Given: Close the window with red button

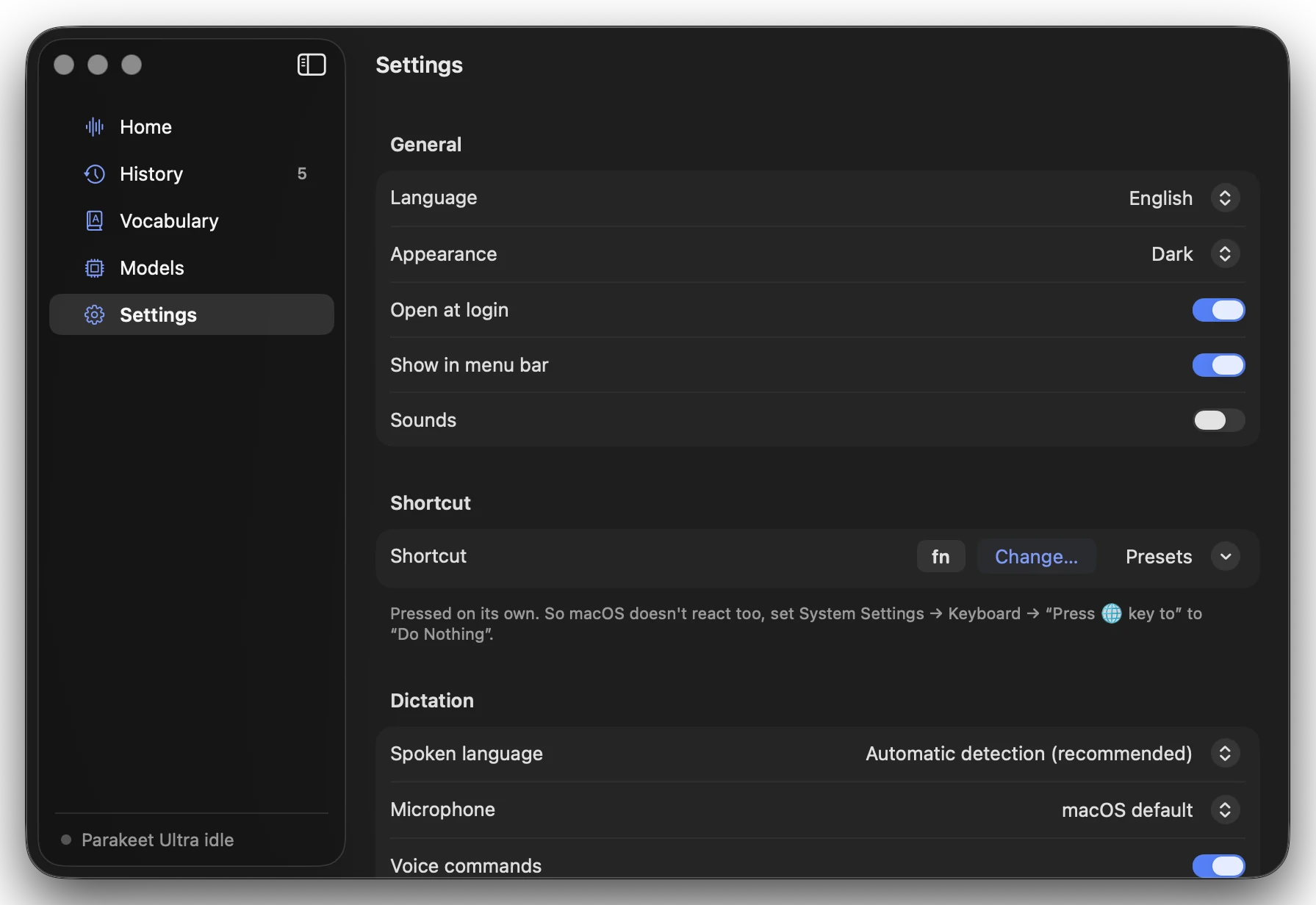Looking at the screenshot, I should pos(64,65).
